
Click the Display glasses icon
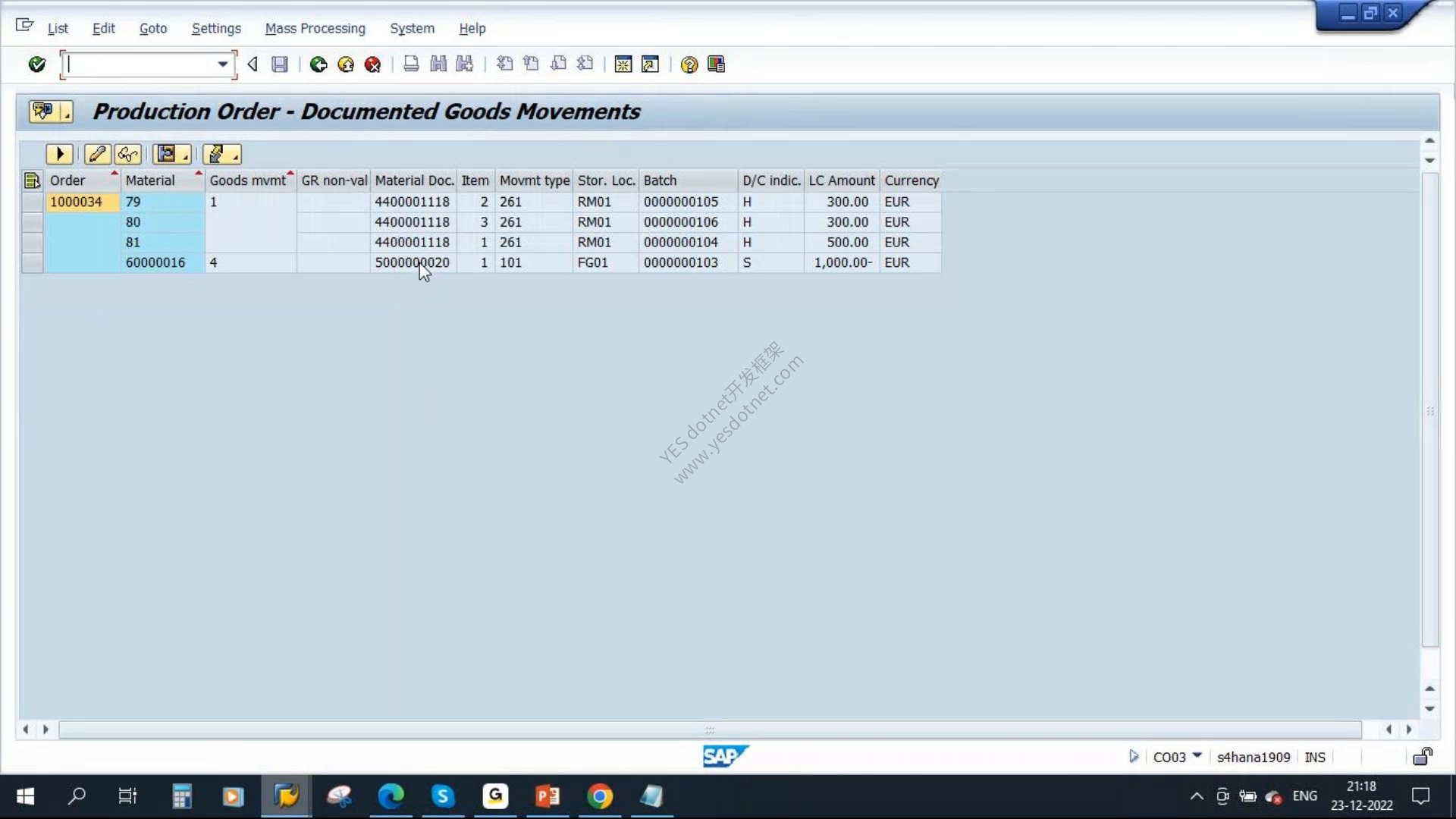click(x=127, y=154)
